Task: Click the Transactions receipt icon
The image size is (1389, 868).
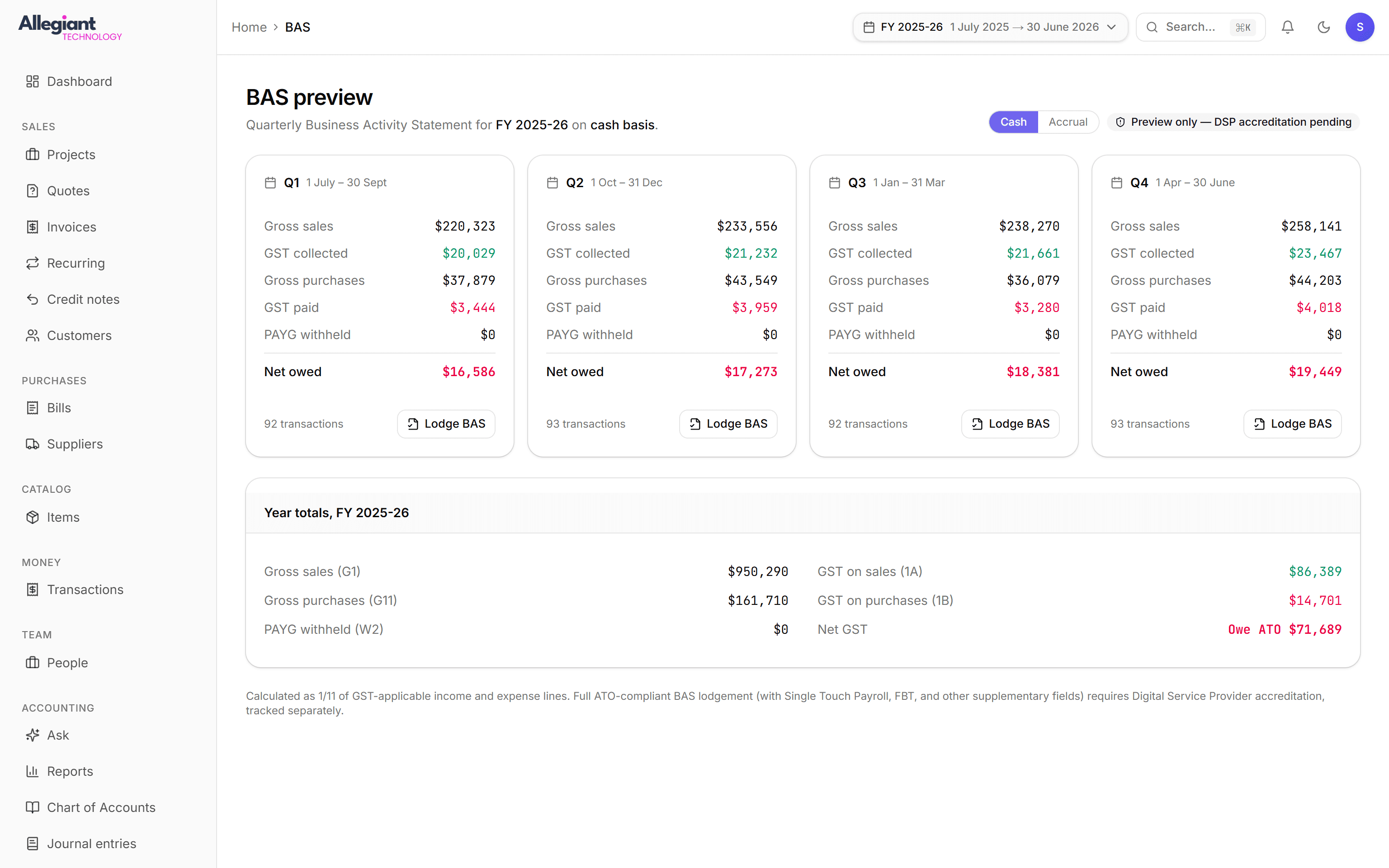Action: point(32,590)
